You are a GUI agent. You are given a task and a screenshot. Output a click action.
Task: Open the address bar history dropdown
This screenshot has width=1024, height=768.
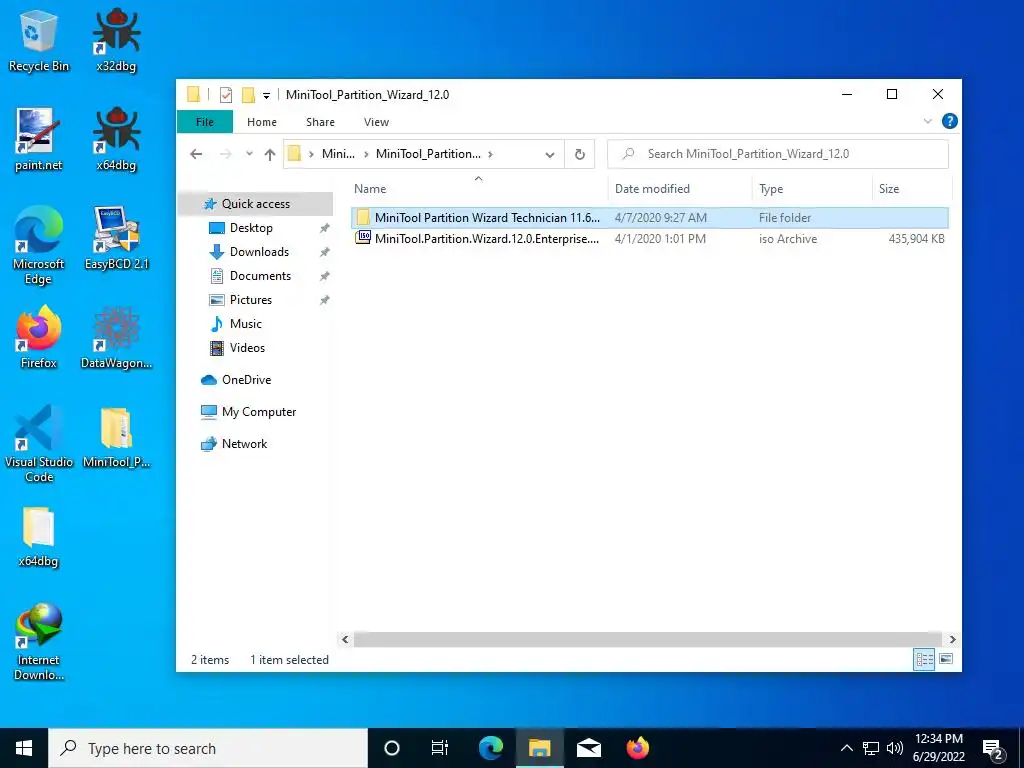(550, 155)
